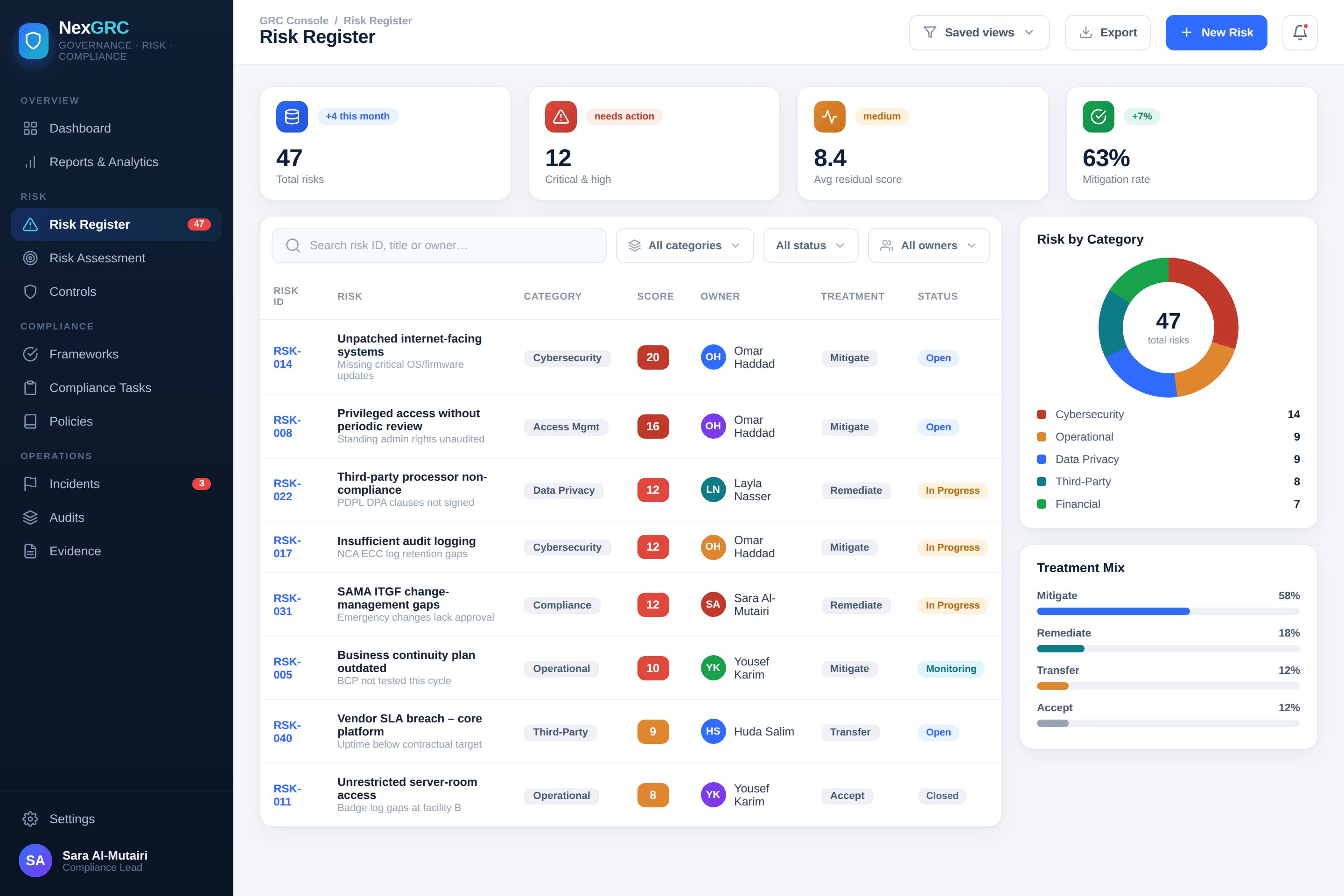Click the Controls shield icon
The width and height of the screenshot is (1344, 896).
[30, 292]
